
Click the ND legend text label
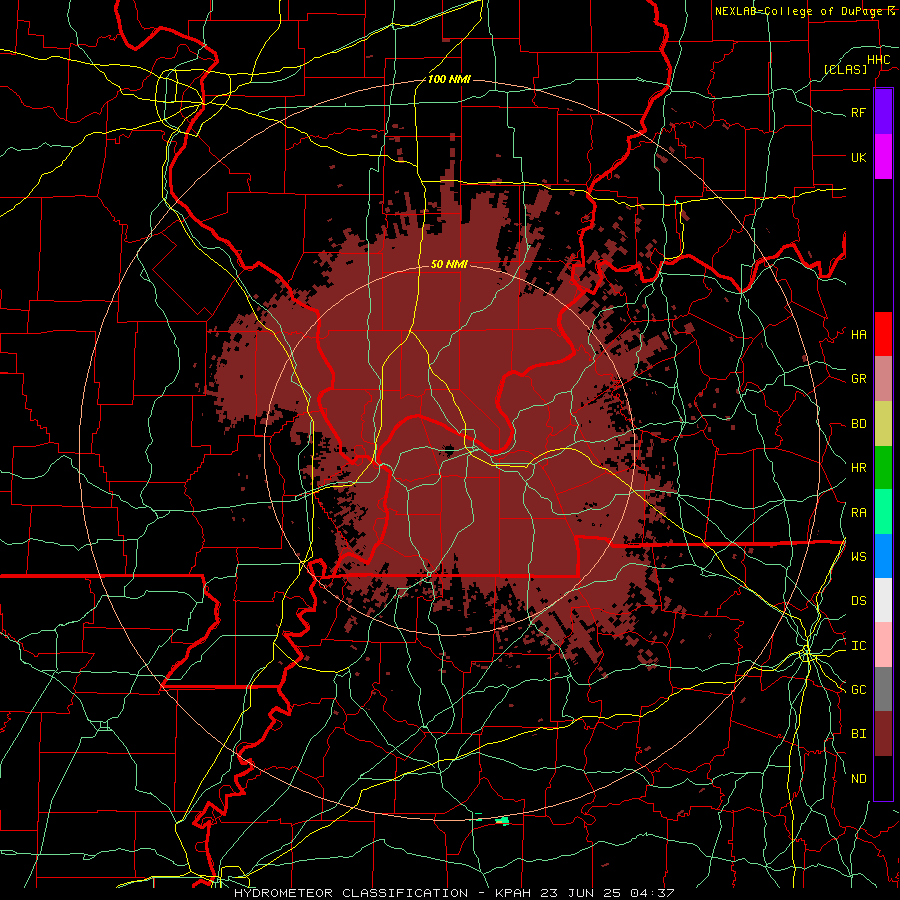[859, 779]
